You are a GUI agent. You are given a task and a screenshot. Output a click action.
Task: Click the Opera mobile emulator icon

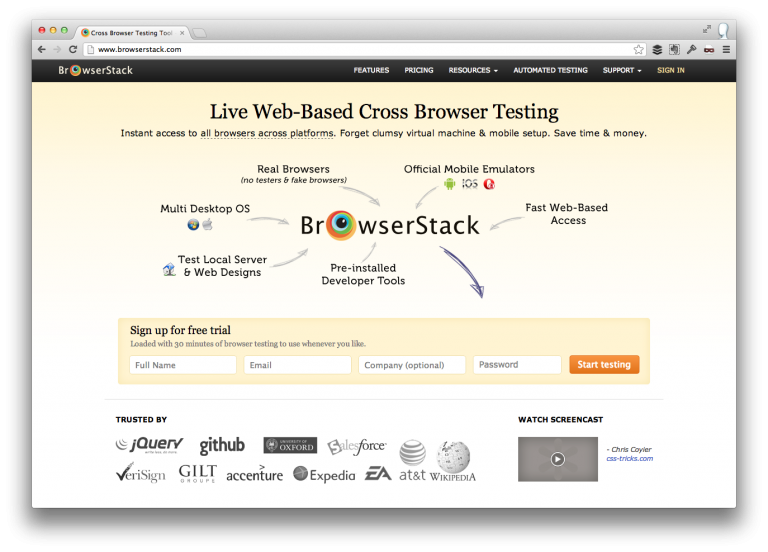489,184
